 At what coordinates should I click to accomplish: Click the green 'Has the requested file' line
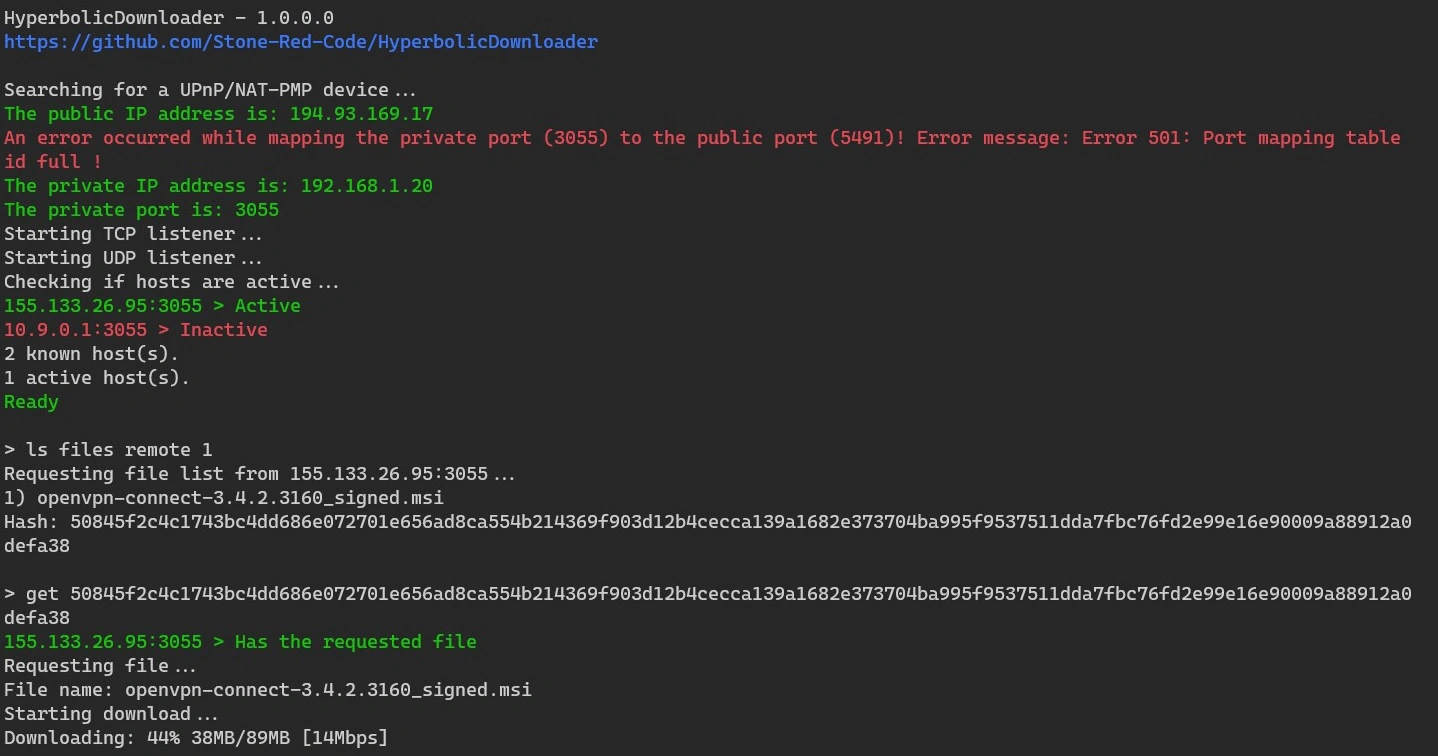[240, 642]
